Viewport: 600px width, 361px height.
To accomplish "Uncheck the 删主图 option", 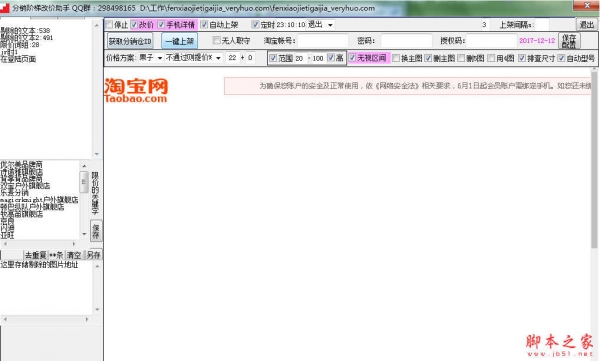I will (x=428, y=58).
